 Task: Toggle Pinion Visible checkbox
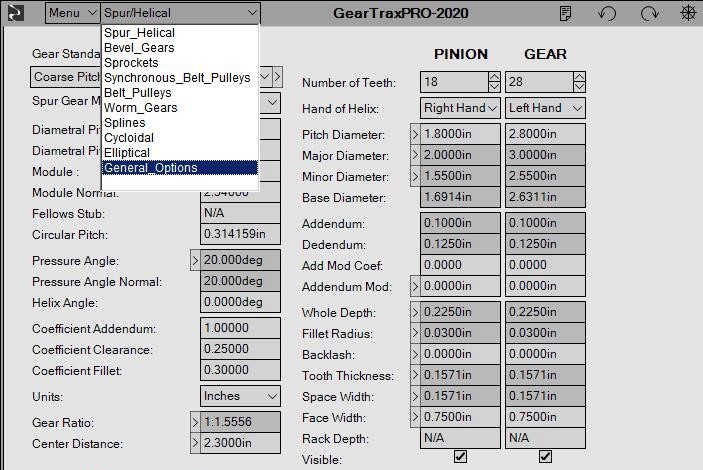point(460,457)
